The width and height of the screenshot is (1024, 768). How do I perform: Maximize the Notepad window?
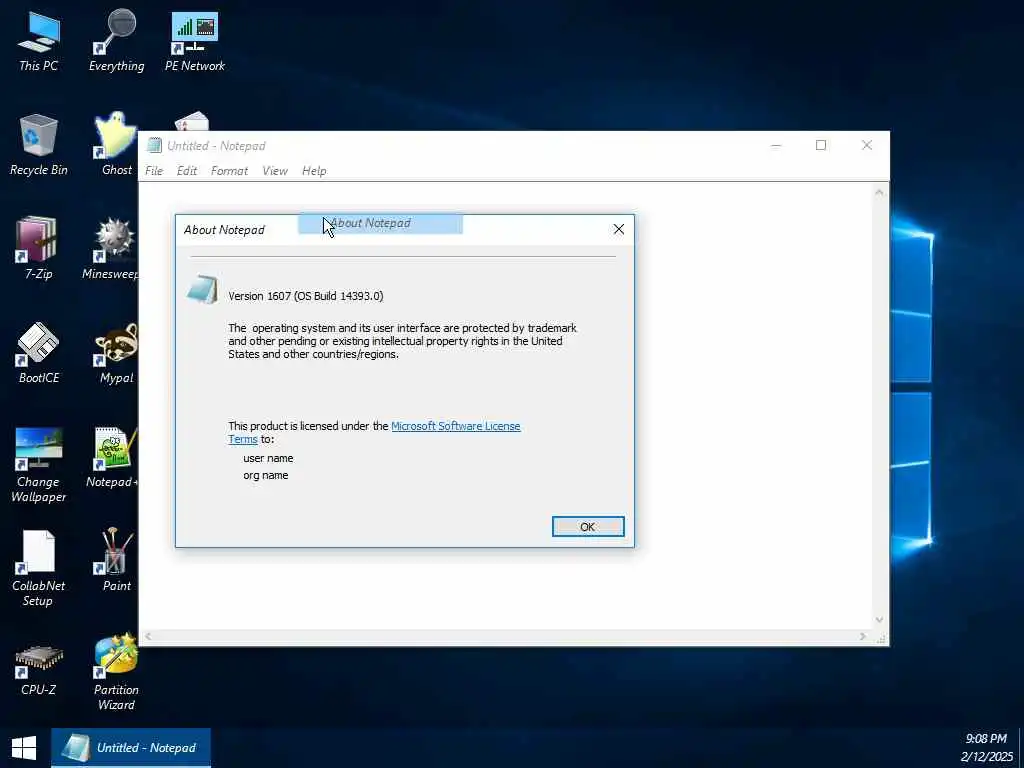click(821, 145)
